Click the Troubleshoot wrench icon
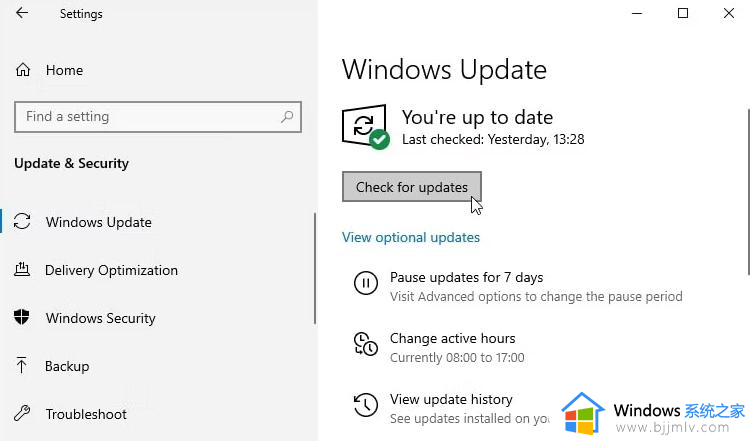 [x=22, y=413]
